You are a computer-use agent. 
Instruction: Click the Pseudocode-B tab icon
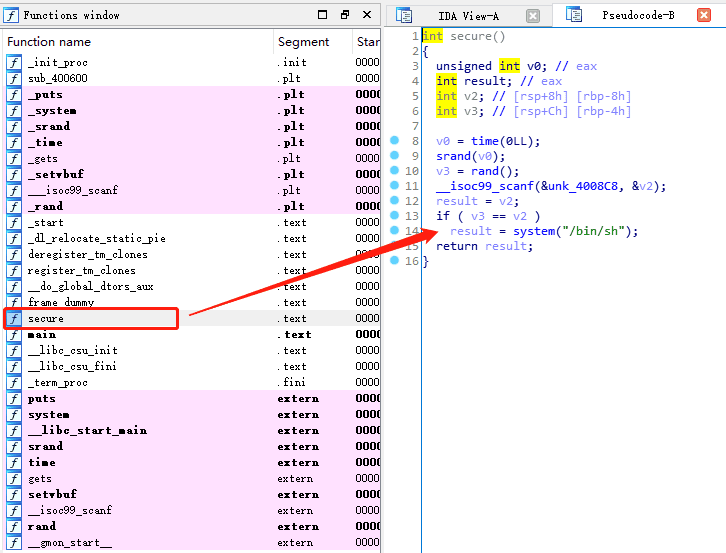pyautogui.click(x=574, y=15)
